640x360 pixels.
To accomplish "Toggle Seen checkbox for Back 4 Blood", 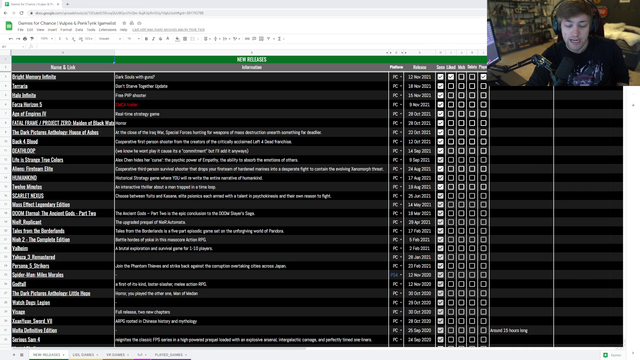I will coord(440,142).
